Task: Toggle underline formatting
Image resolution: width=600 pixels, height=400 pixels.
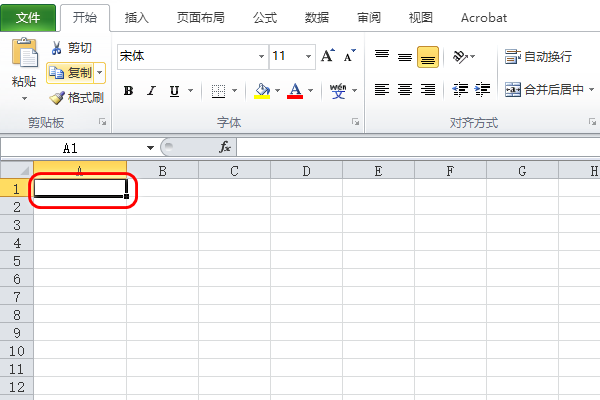Action: 174,91
